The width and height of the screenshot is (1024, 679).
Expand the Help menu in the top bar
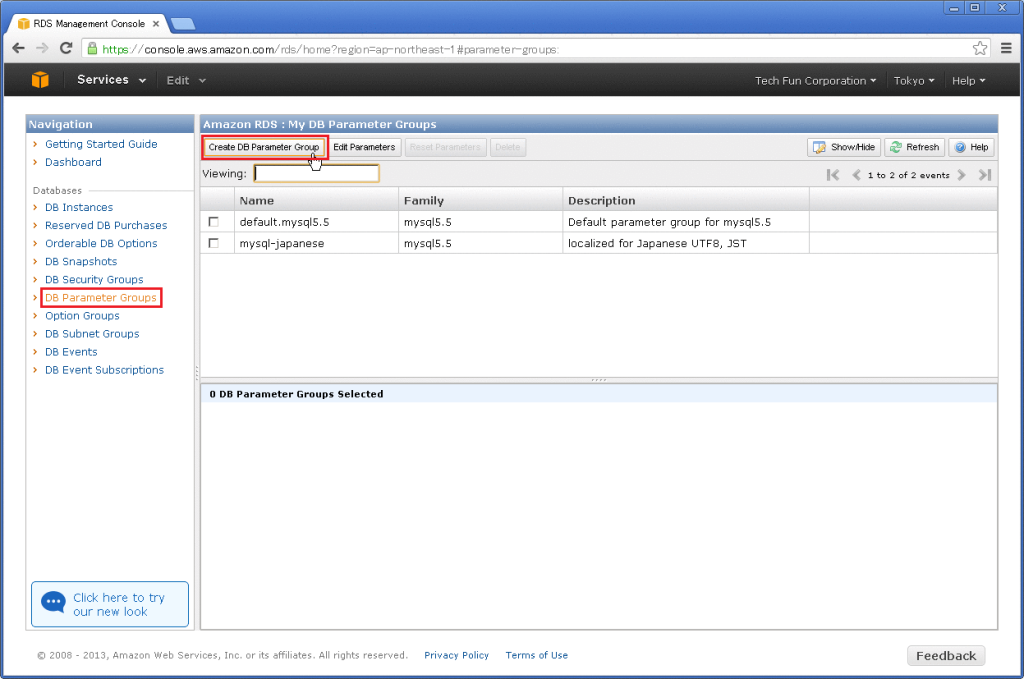[968, 81]
